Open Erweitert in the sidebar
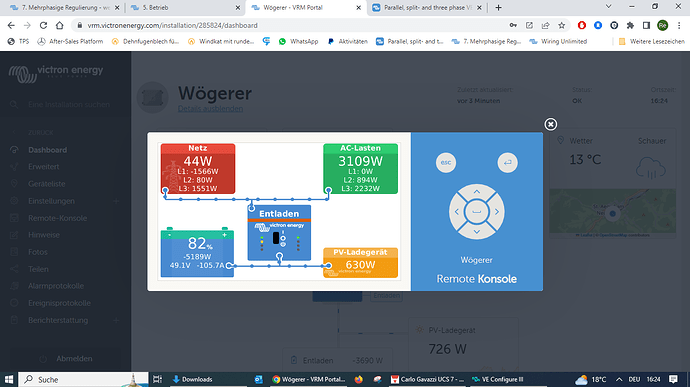The image size is (690, 387). [44, 167]
